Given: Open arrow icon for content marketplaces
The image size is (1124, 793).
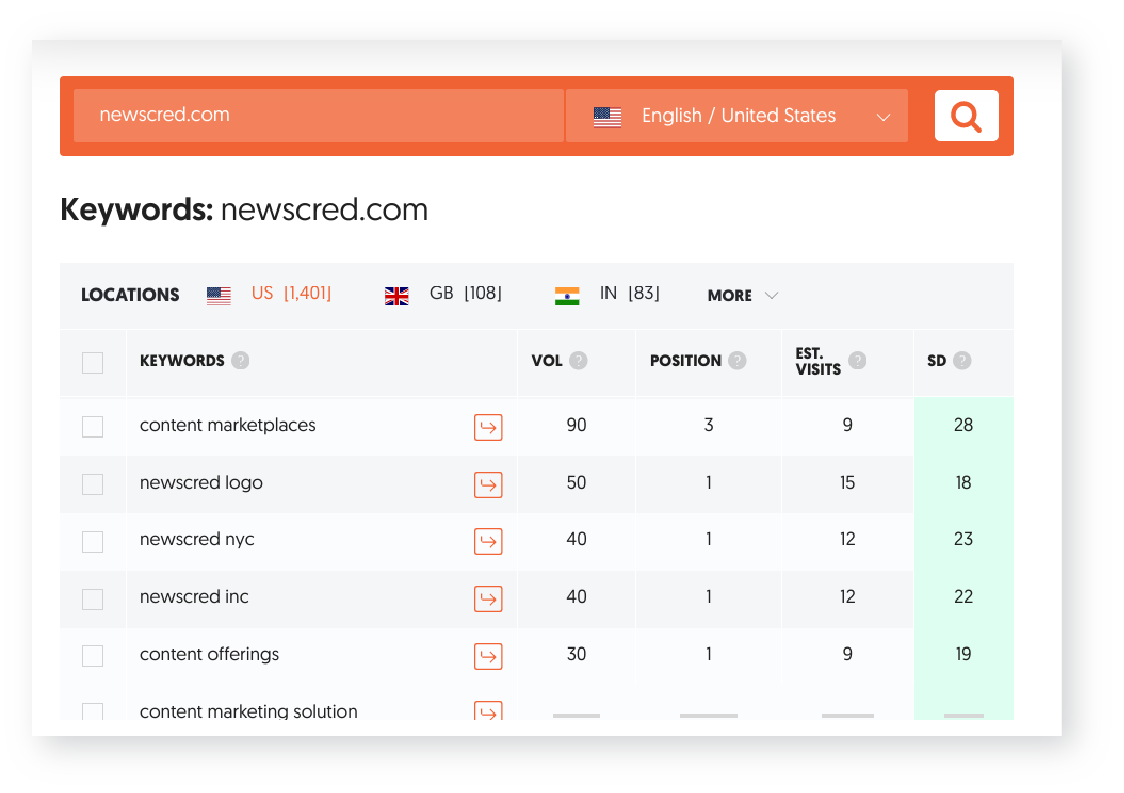Looking at the screenshot, I should click(488, 427).
